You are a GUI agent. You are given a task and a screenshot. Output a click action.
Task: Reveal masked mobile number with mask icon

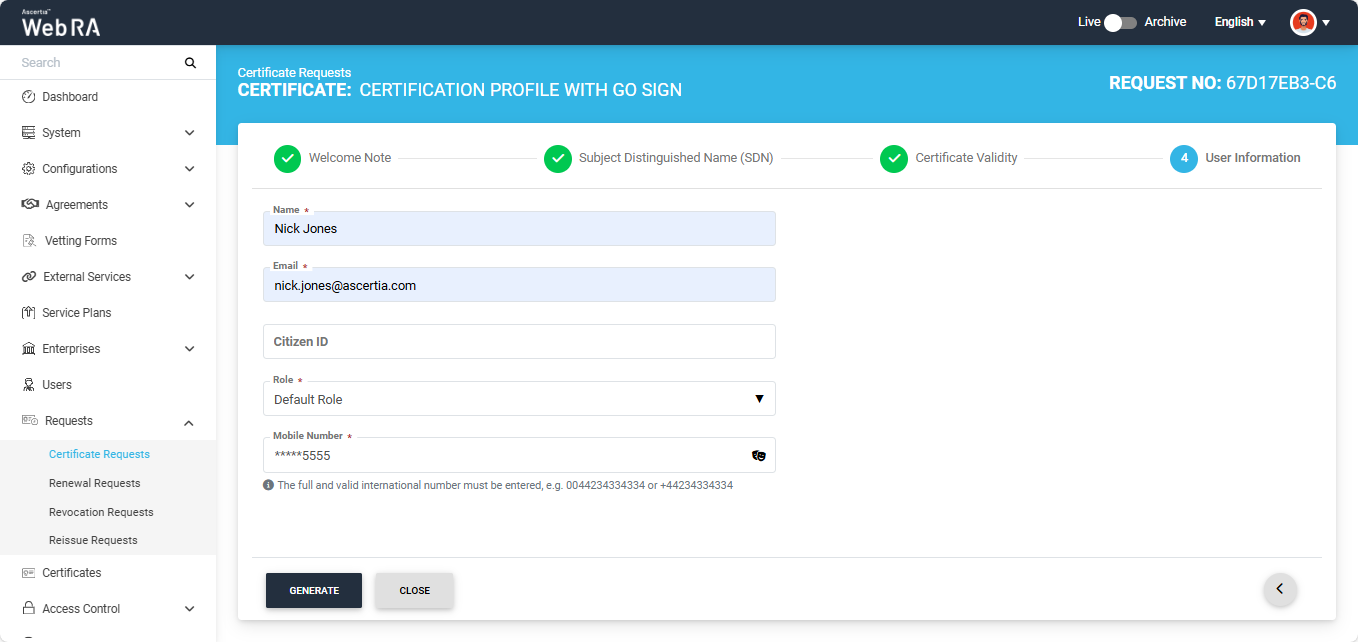tap(759, 455)
